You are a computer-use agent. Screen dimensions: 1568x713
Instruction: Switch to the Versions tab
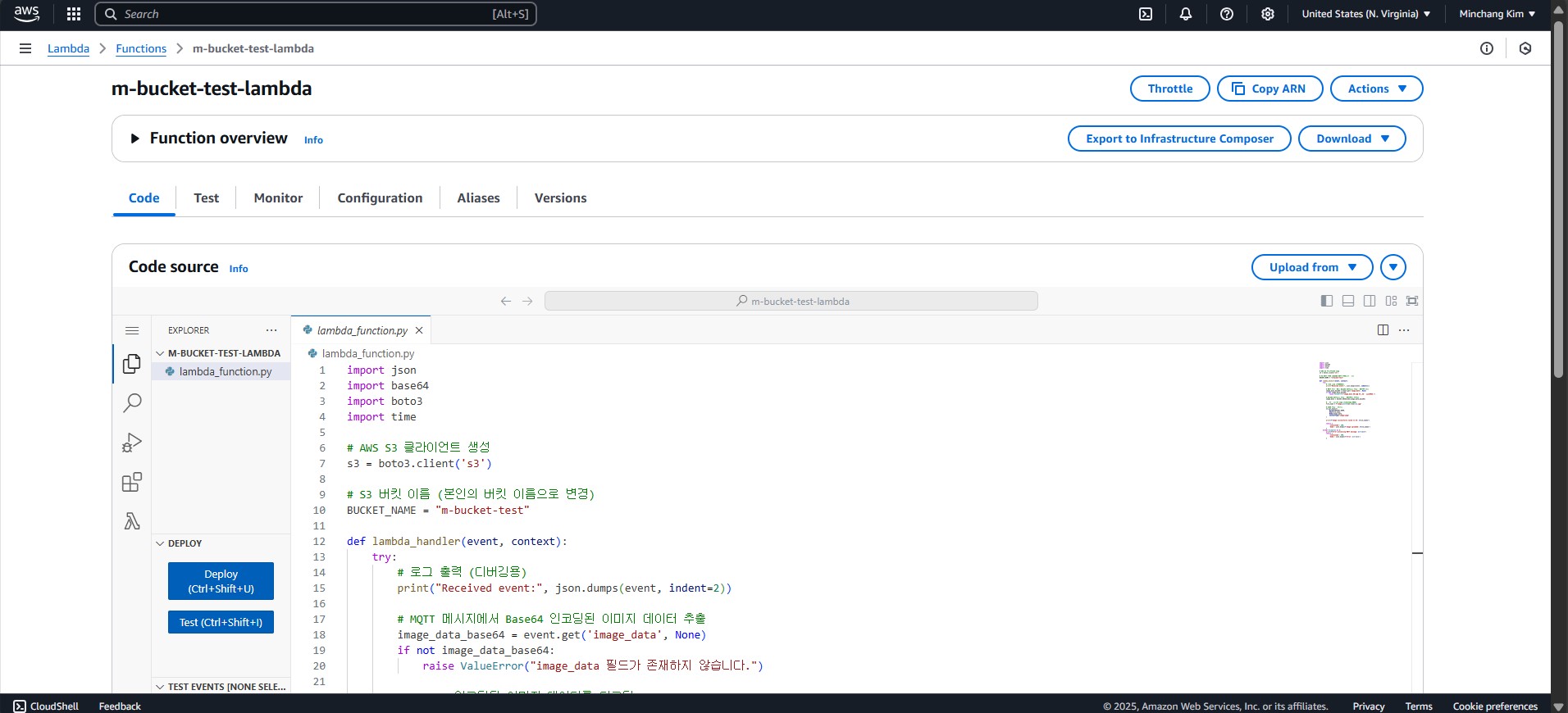(x=560, y=198)
